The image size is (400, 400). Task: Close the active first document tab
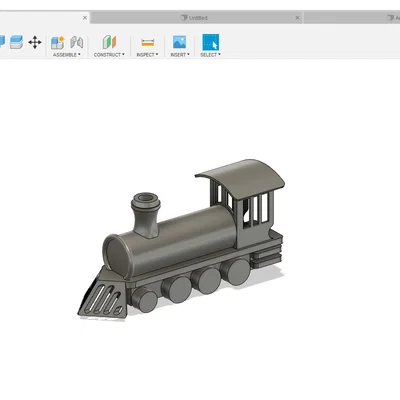coord(85,18)
